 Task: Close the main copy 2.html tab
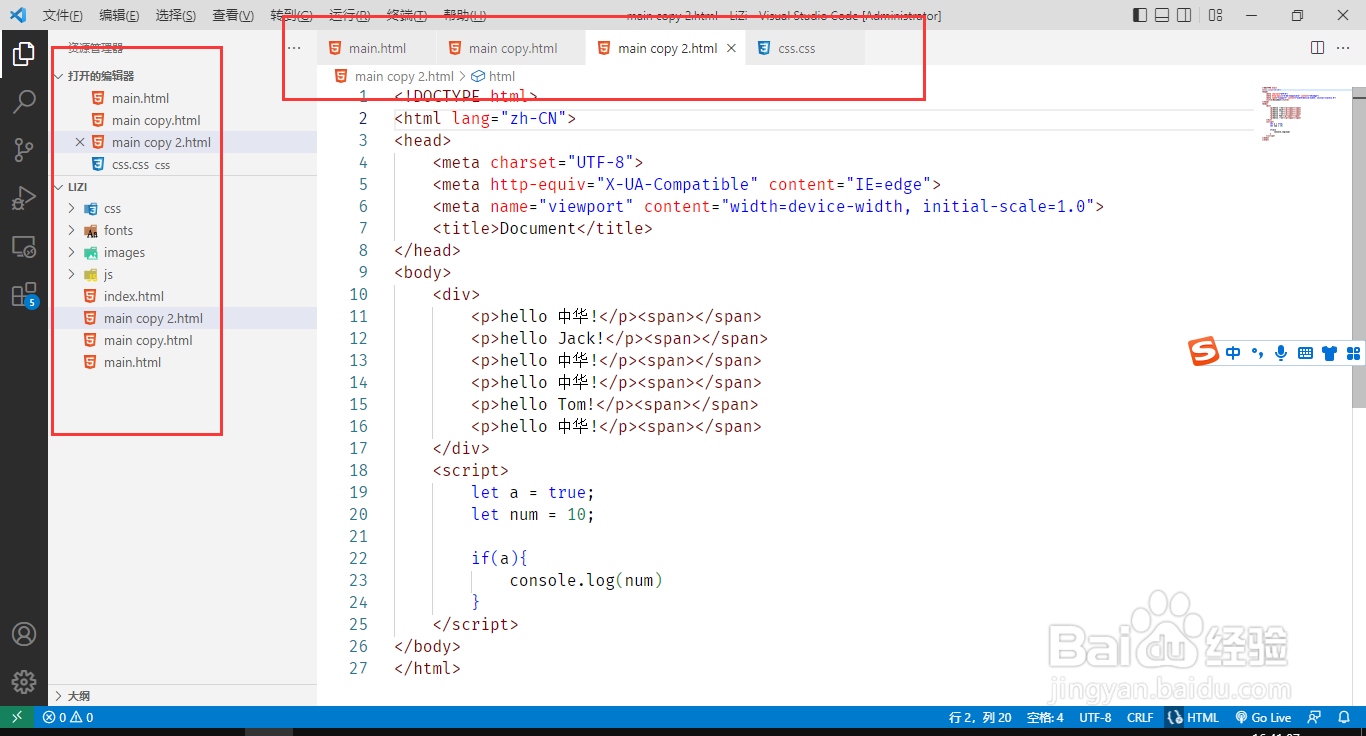[x=731, y=48]
